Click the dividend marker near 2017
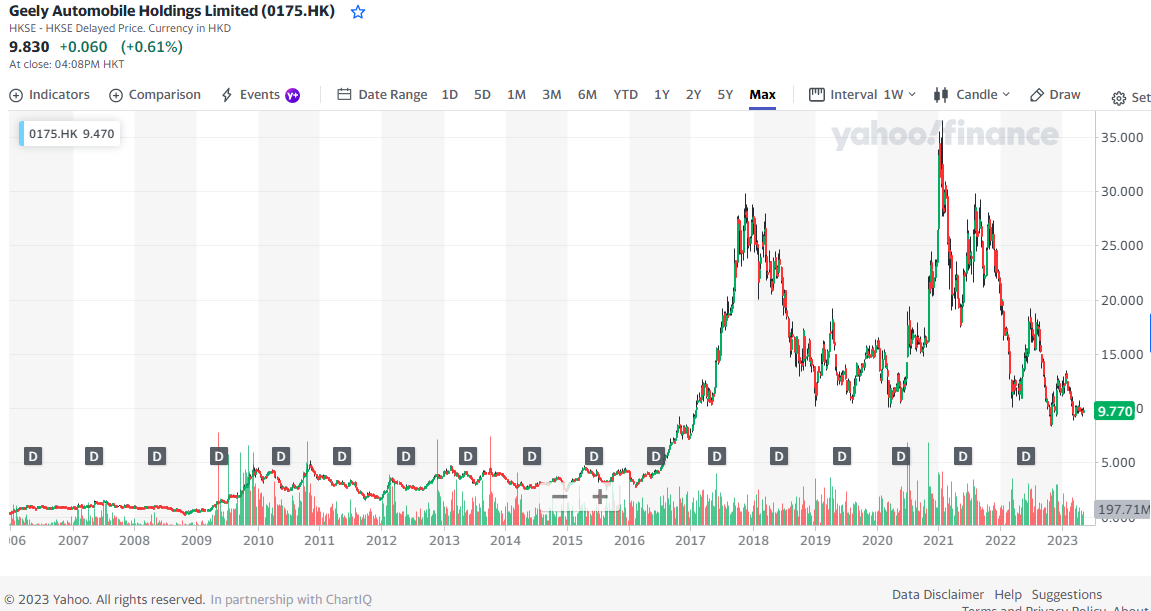The width and height of the screenshot is (1151, 611). click(x=716, y=456)
